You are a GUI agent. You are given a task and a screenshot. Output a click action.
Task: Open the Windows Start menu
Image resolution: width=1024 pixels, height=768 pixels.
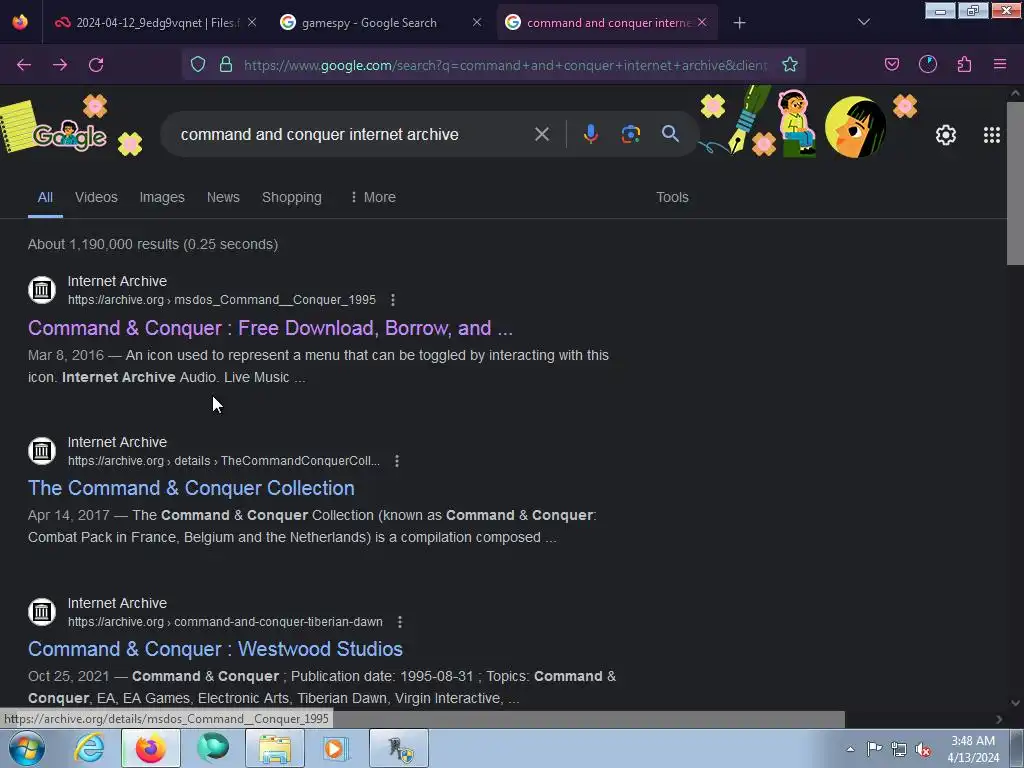(x=27, y=748)
